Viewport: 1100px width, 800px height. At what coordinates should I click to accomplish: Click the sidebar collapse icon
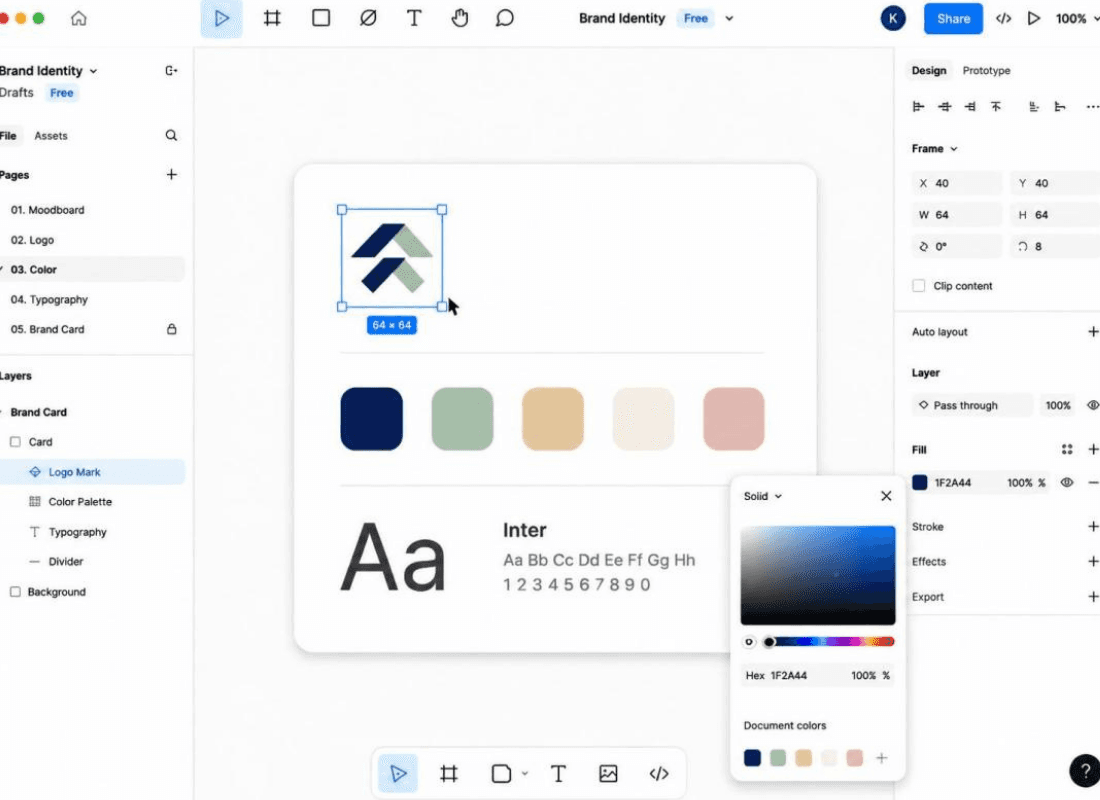[171, 70]
